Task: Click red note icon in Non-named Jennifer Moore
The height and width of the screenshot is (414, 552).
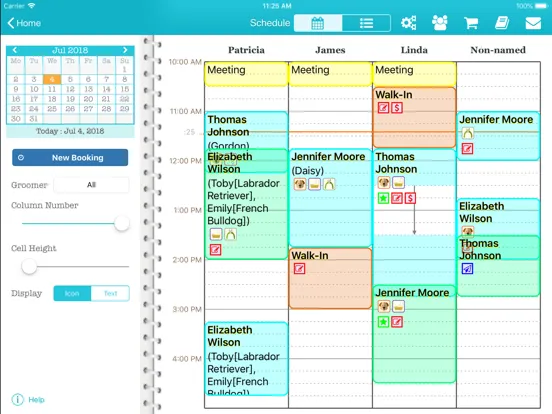Action: pos(467,149)
